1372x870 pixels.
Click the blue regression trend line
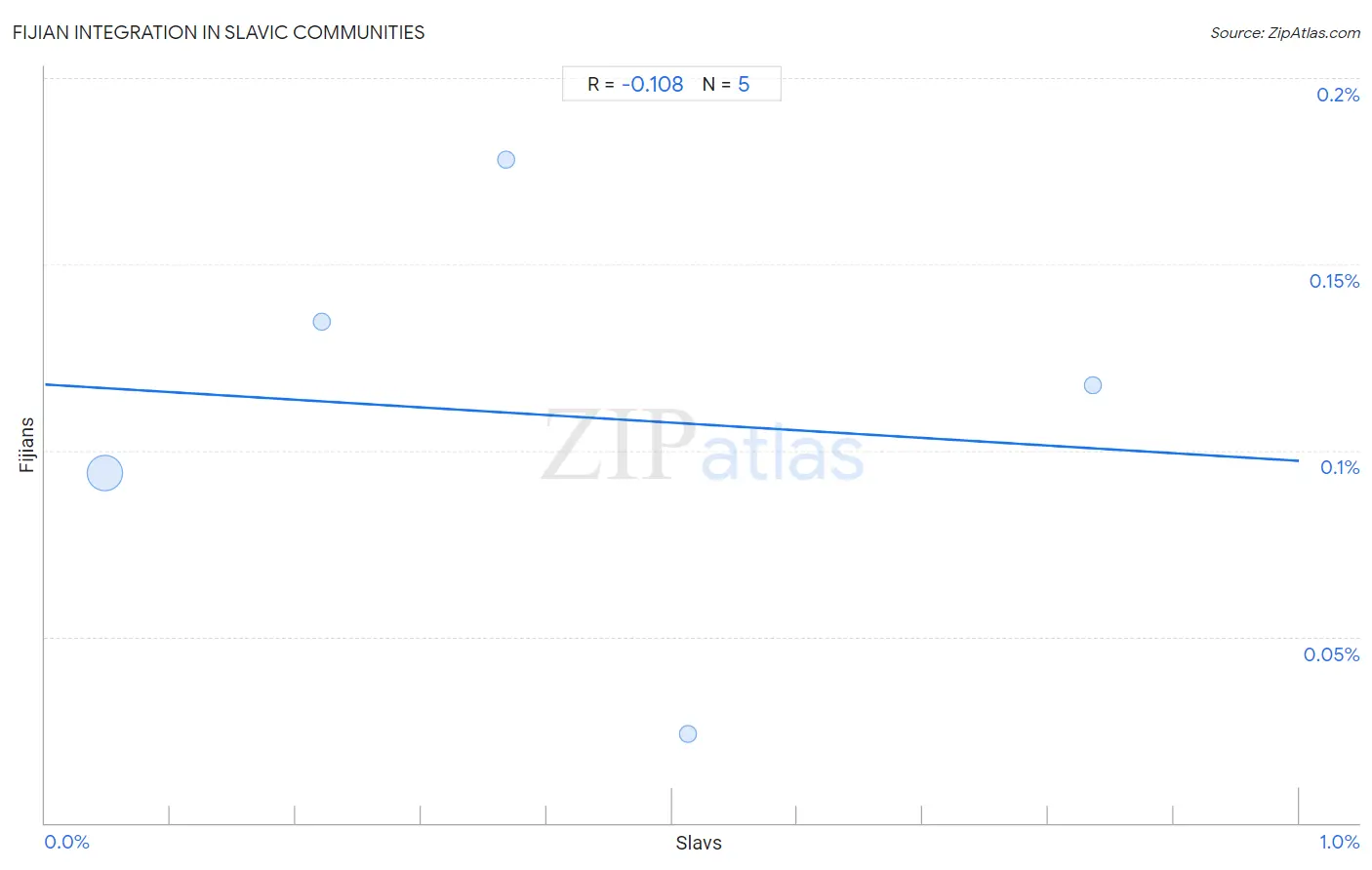click(671, 422)
